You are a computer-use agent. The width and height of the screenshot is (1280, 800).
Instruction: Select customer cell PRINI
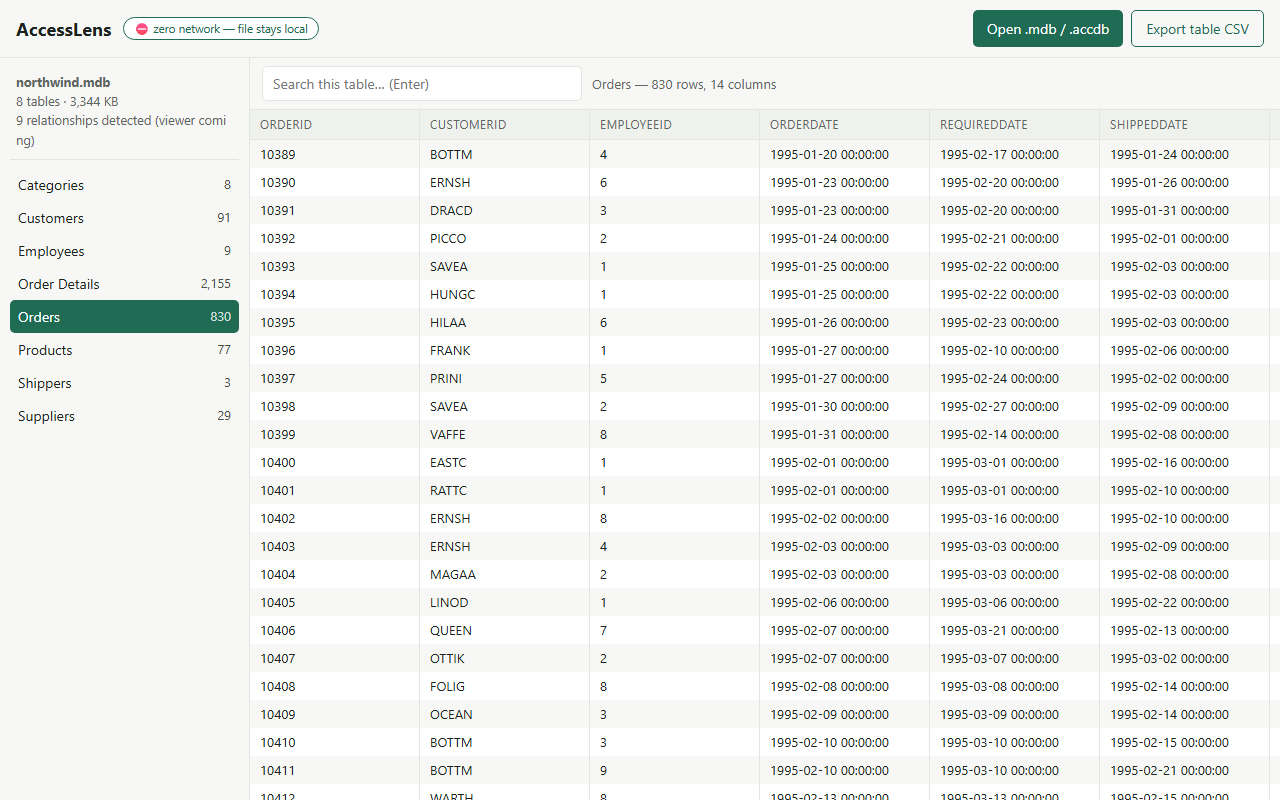pyautogui.click(x=505, y=378)
